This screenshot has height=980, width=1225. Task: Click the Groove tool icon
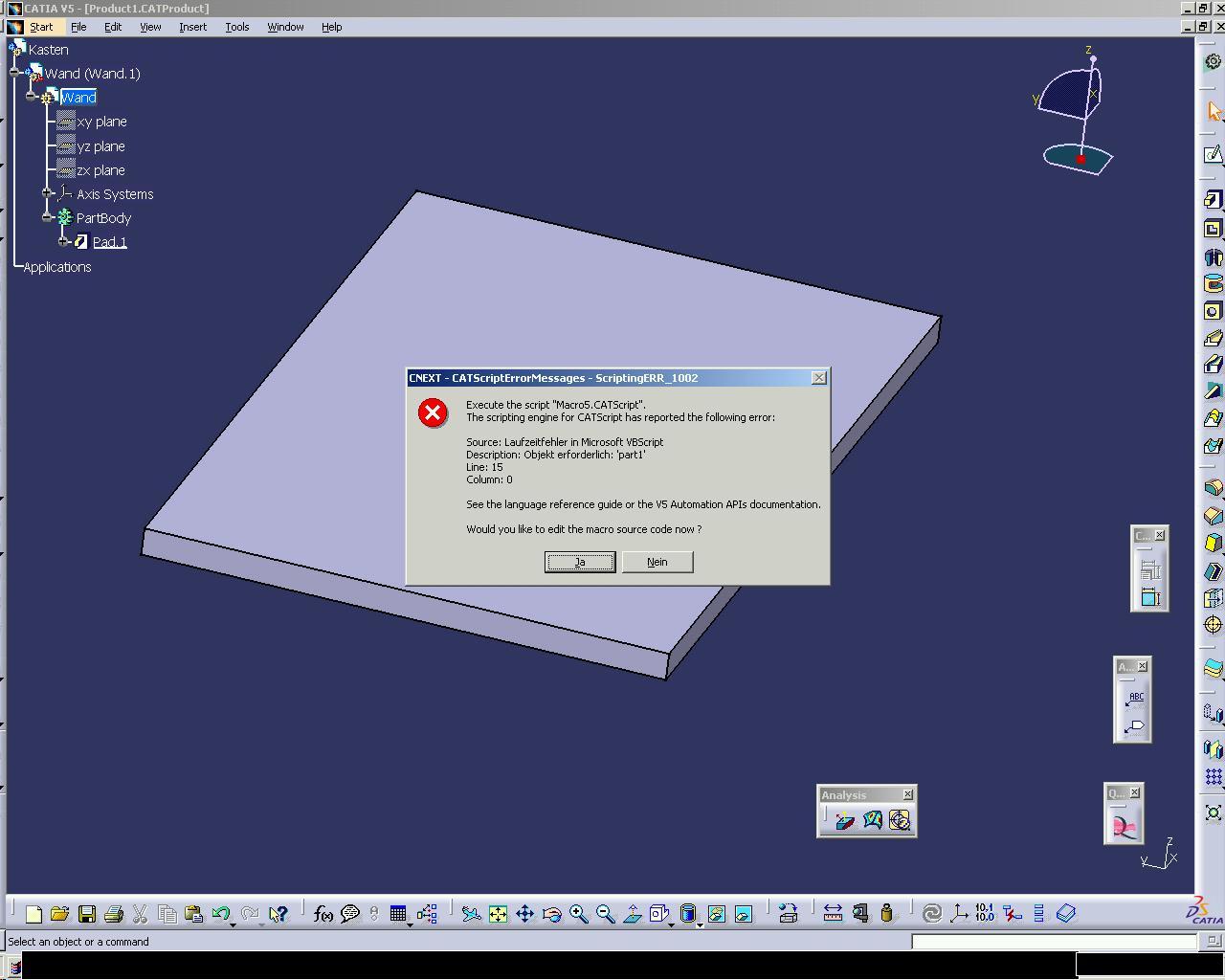coord(1214,283)
